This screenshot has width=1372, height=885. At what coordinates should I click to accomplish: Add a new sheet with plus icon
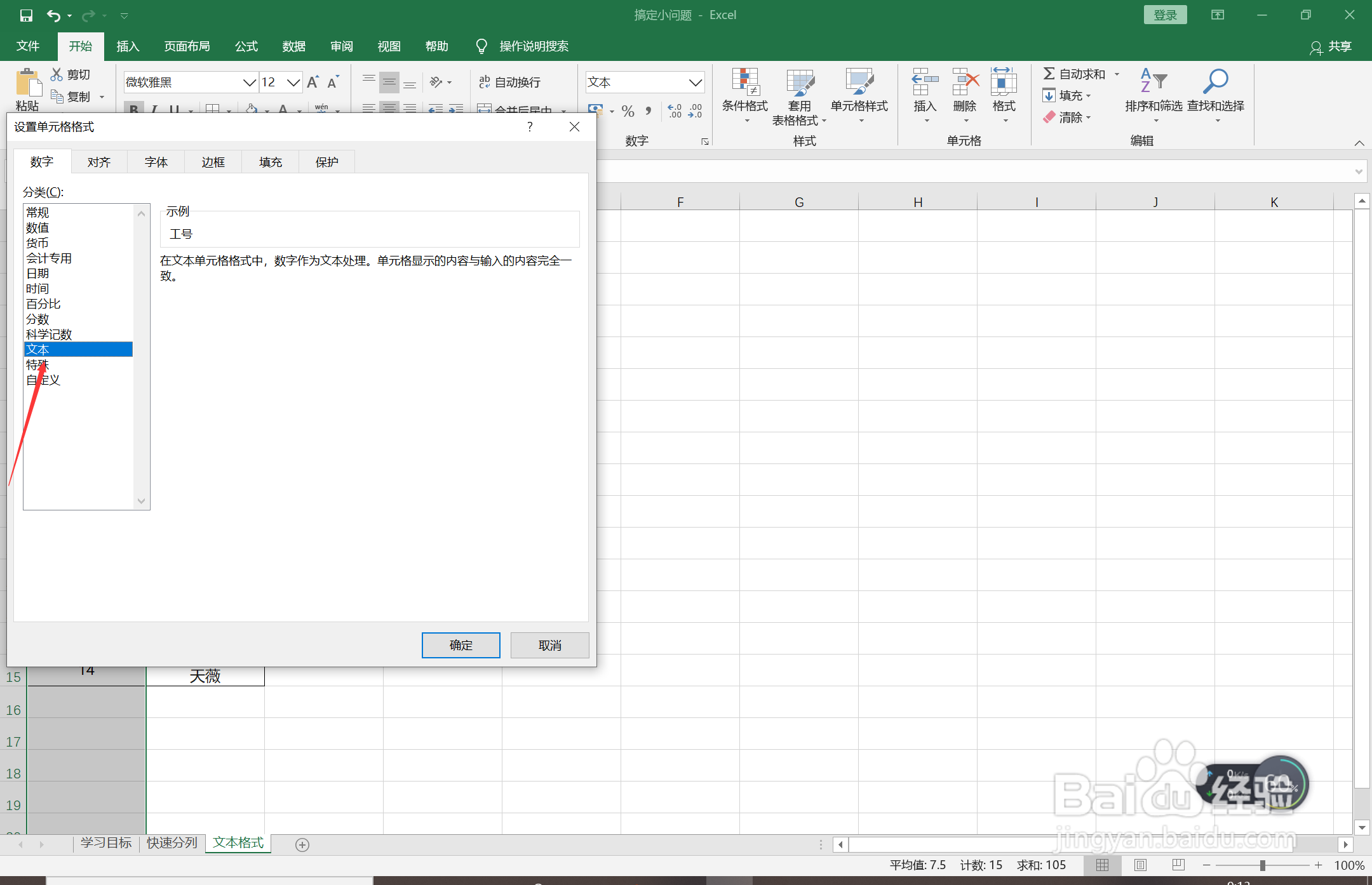(x=302, y=844)
